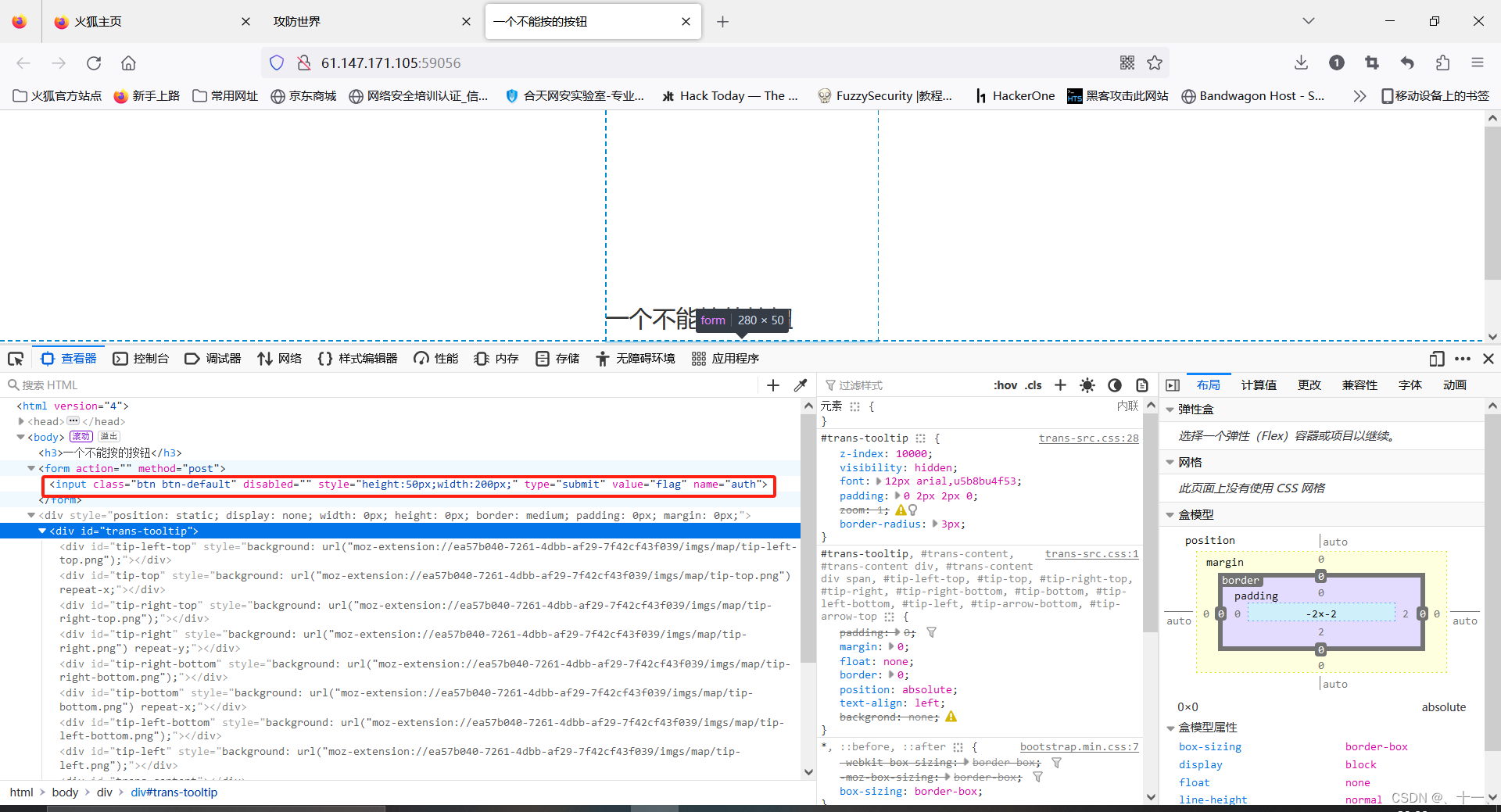
Task: Open the tracking protection shield panel
Action: 277,63
